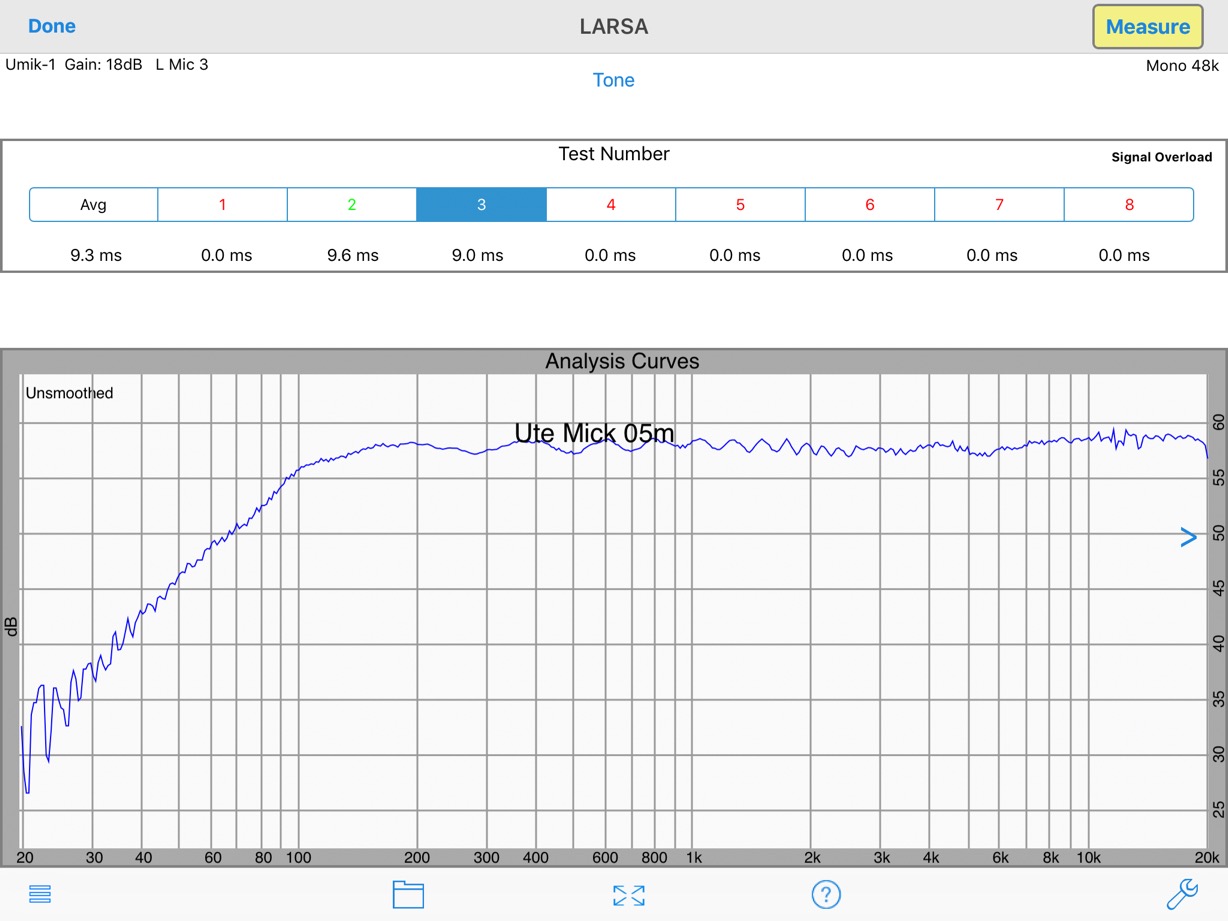This screenshot has height=921, width=1228.
Task: Select test number 1
Action: (222, 204)
